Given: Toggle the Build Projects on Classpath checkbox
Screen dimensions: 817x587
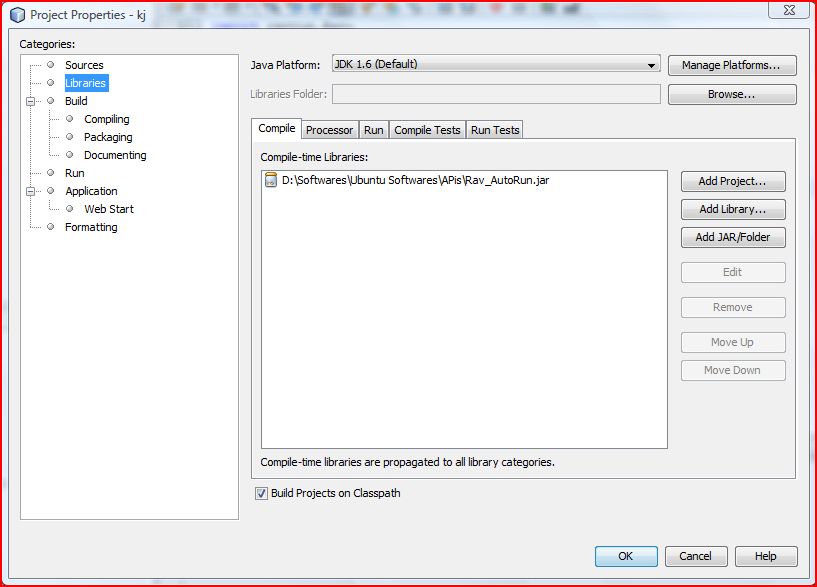Looking at the screenshot, I should pyautogui.click(x=261, y=493).
